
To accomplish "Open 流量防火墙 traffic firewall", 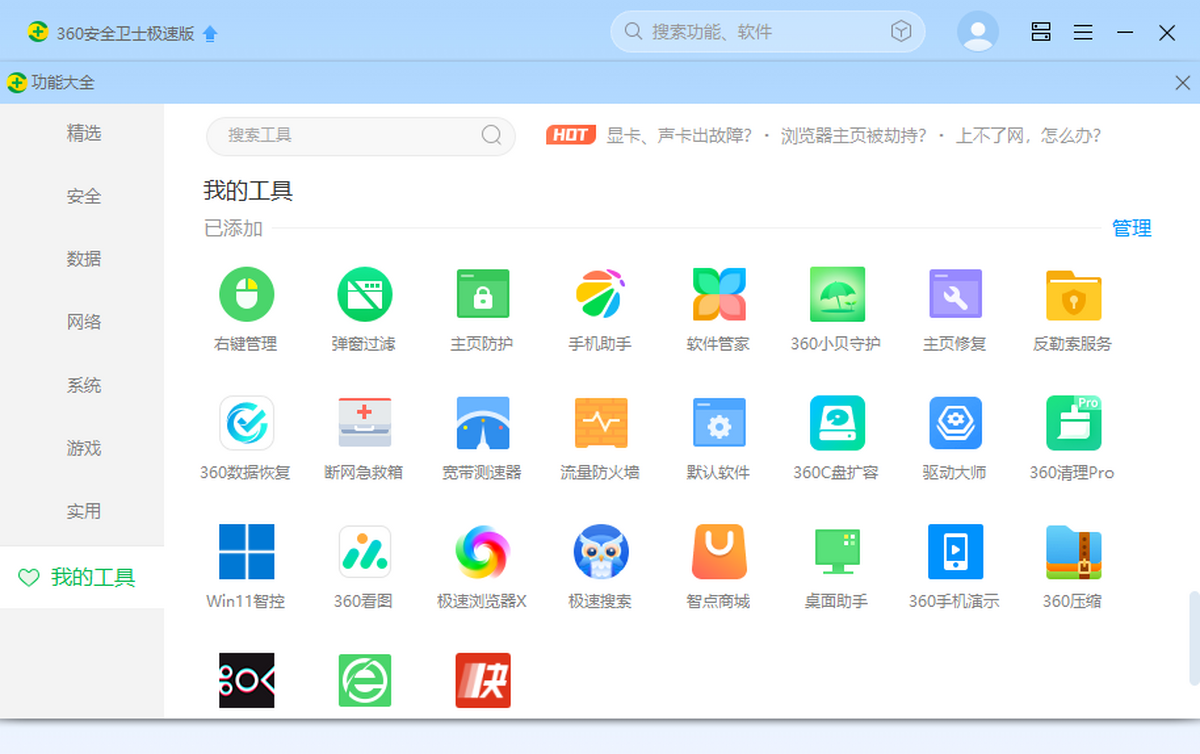I will tap(600, 423).
